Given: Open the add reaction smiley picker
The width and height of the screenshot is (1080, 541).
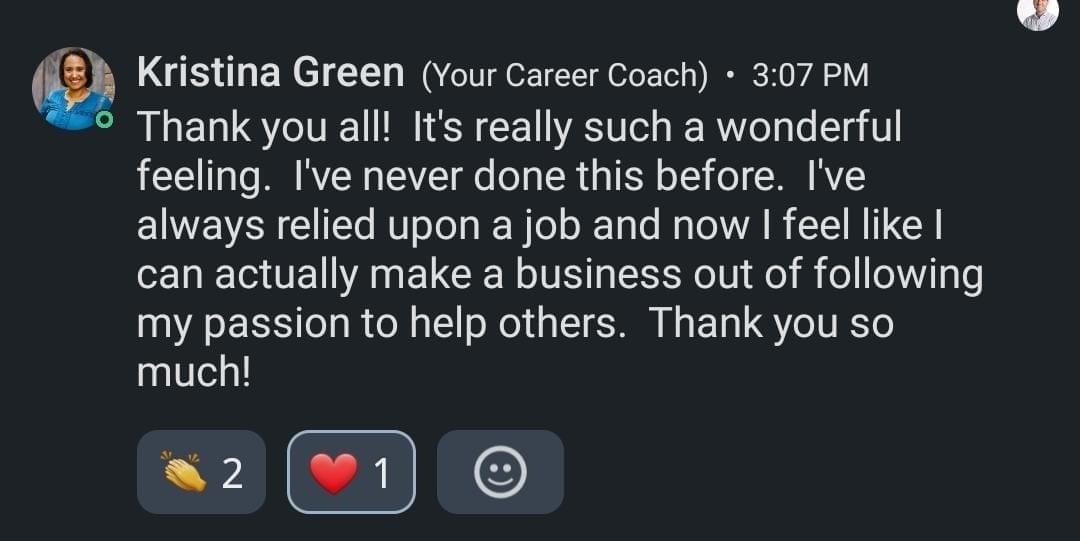Looking at the screenshot, I should point(500,472).
